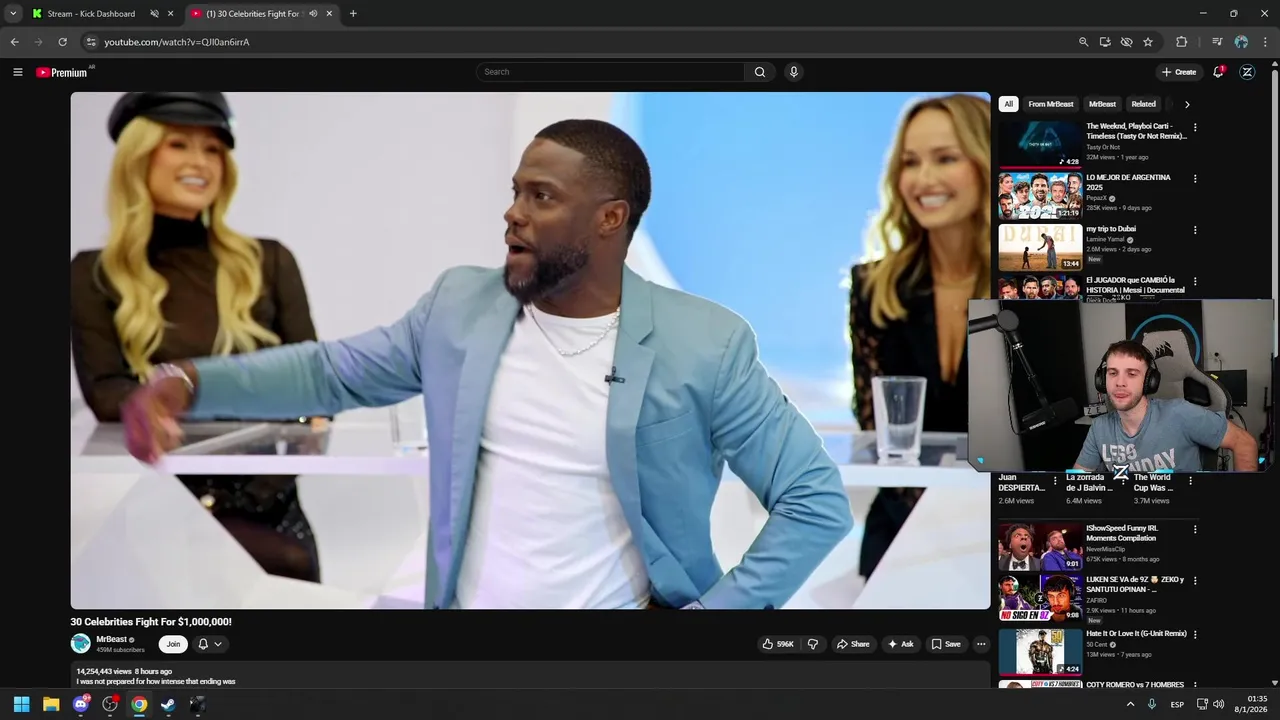Click the Chrome address bar URL

click(176, 42)
